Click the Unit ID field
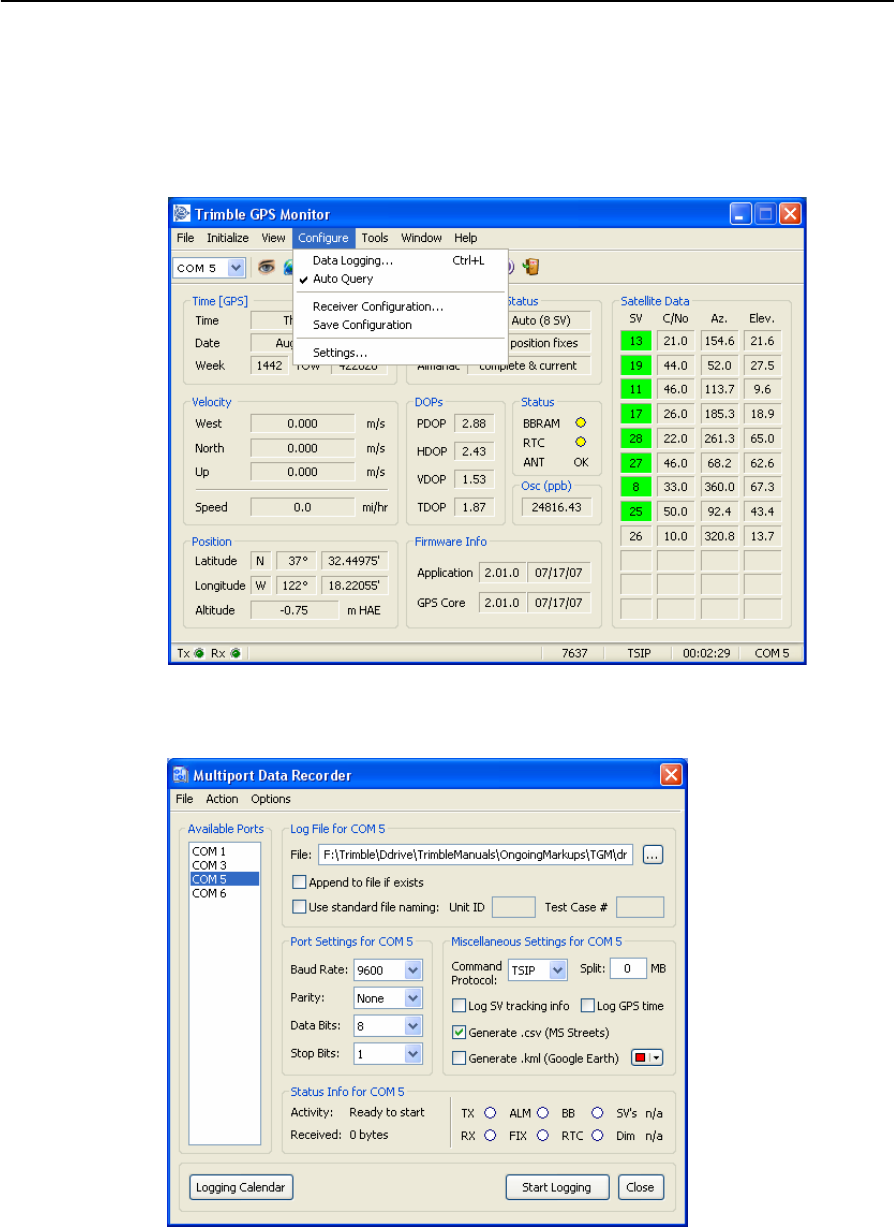Screen dimensions: 894x1227 pyautogui.click(x=514, y=907)
